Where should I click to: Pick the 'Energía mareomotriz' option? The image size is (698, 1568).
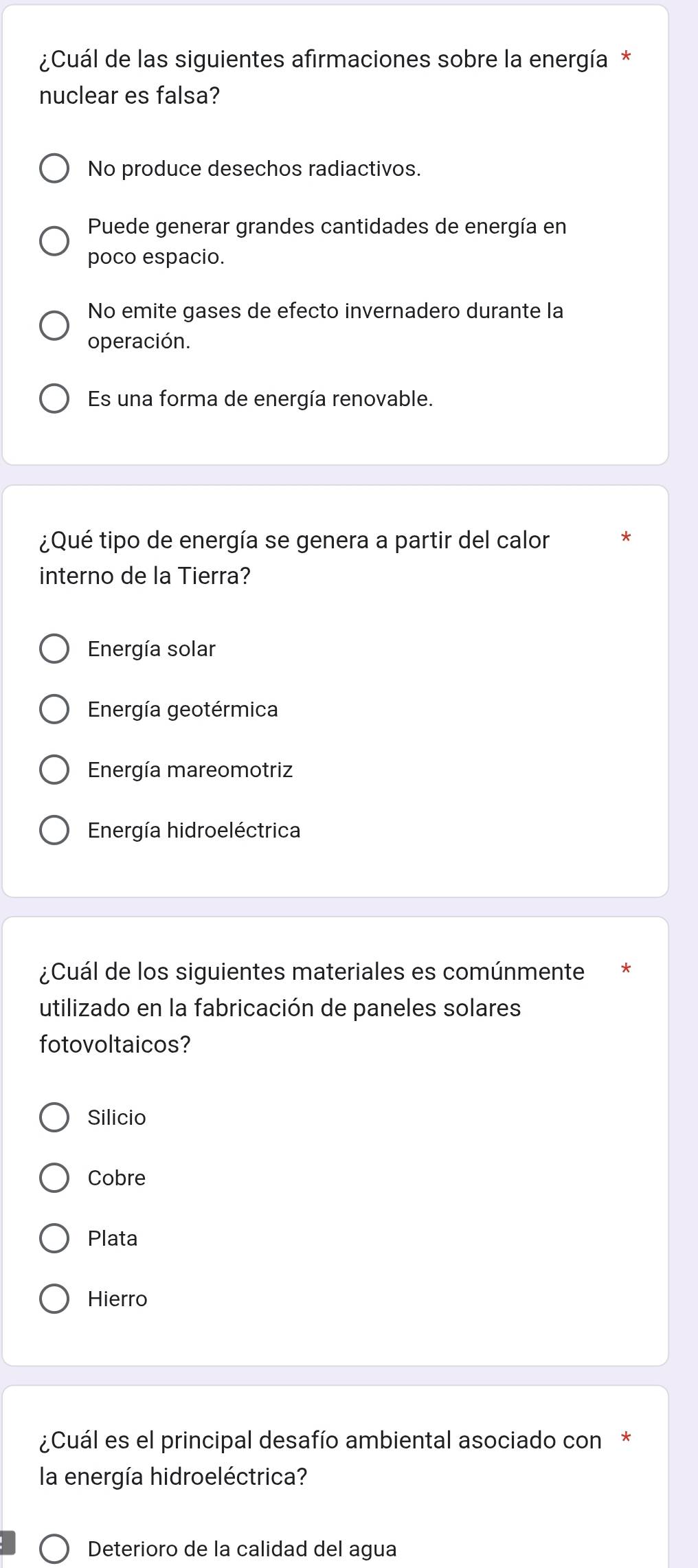tap(54, 770)
